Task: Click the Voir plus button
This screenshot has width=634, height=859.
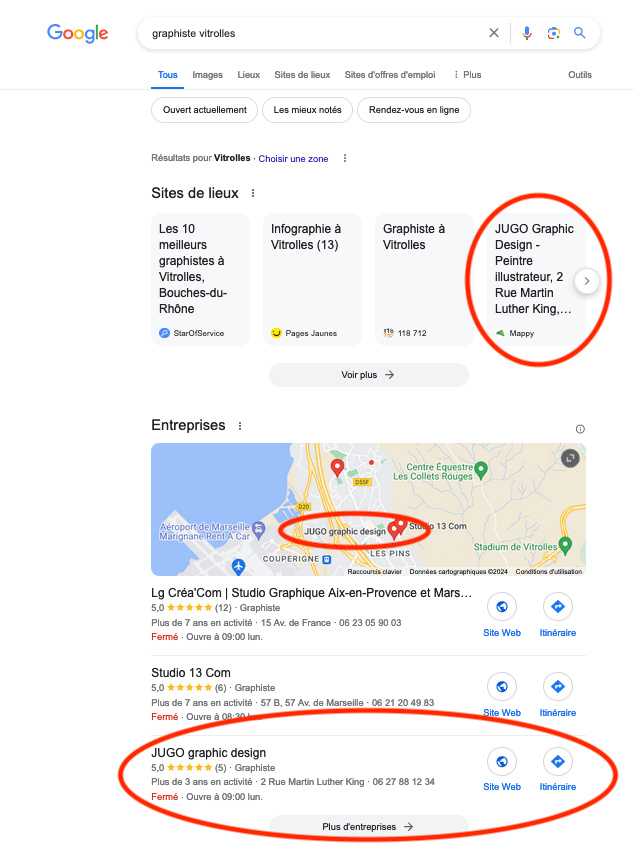Action: [369, 375]
